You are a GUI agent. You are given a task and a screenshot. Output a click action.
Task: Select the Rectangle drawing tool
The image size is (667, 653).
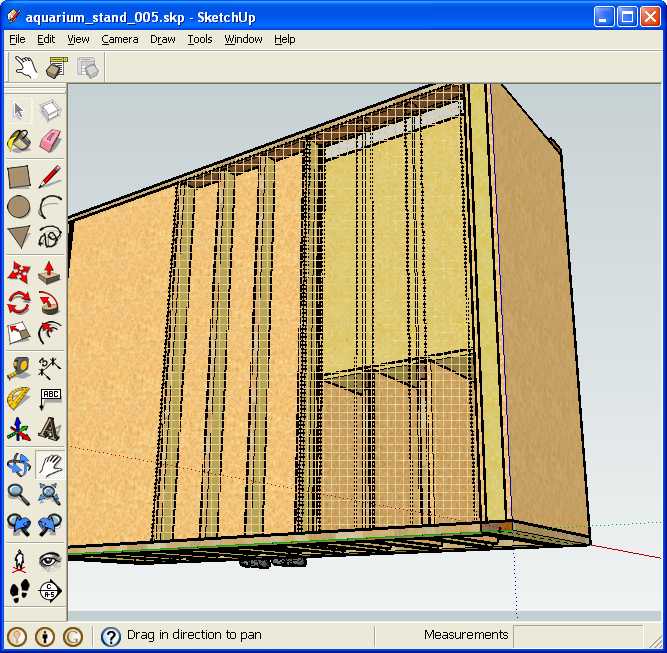tap(19, 177)
